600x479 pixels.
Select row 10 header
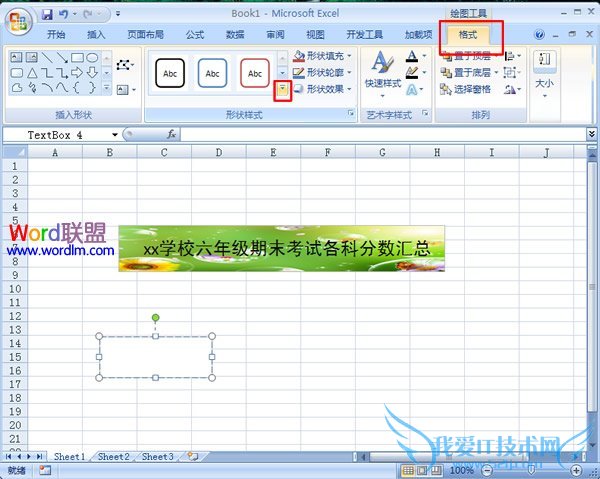15,288
